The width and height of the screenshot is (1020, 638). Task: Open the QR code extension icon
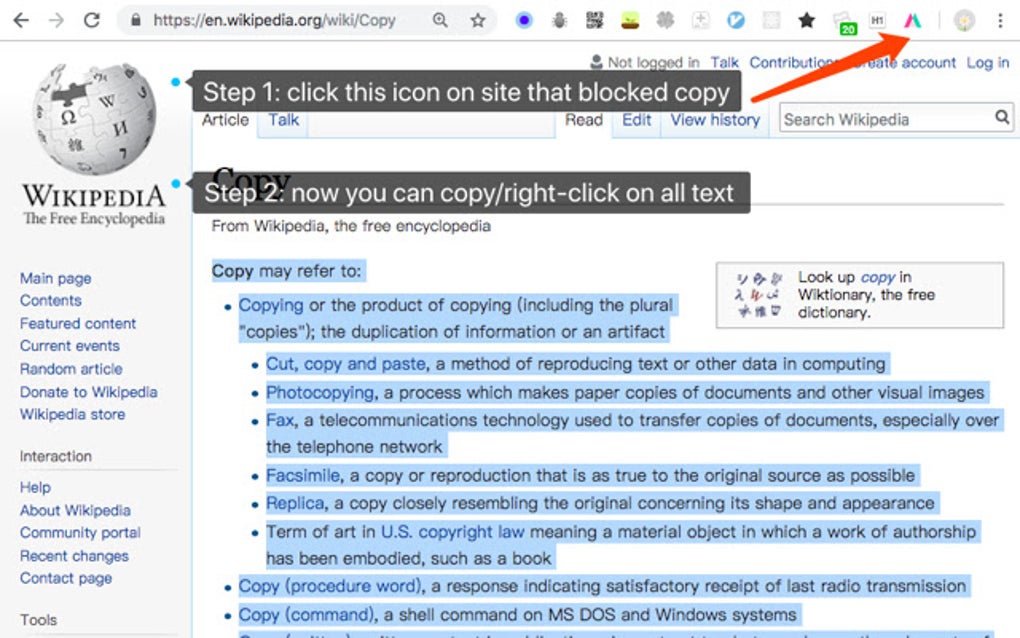coord(594,20)
